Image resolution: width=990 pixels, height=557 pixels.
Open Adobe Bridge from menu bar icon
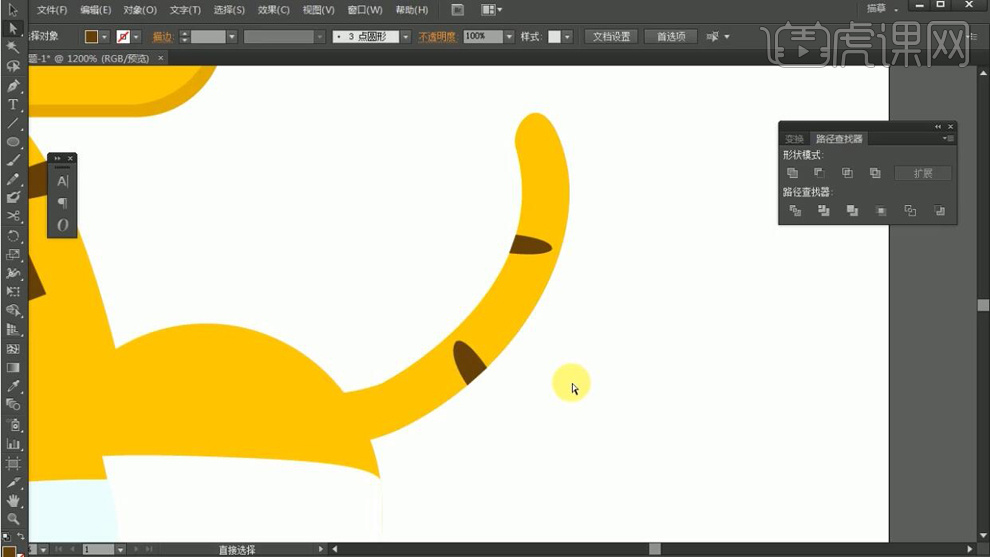click(458, 9)
